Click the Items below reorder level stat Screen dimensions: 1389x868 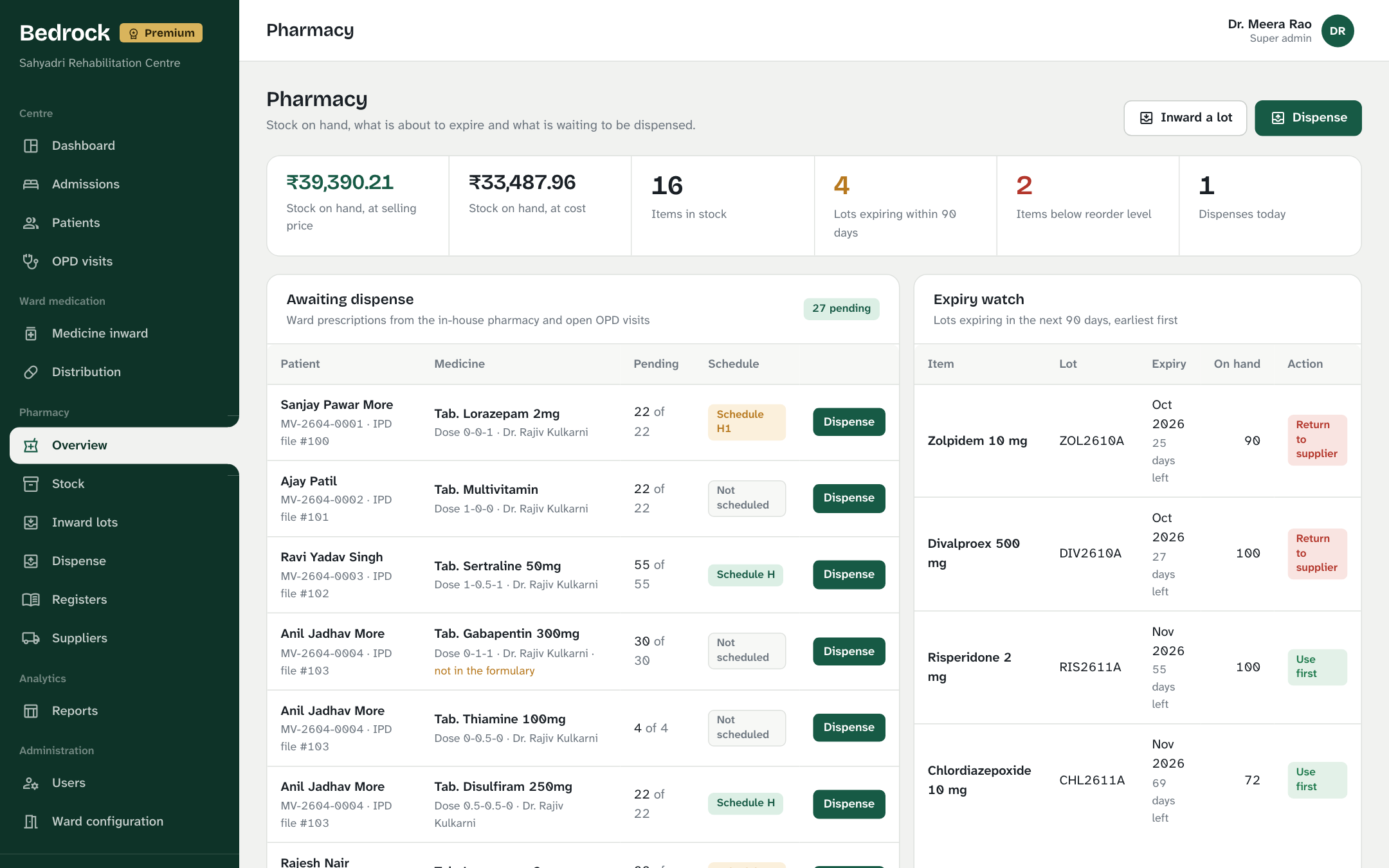[x=1088, y=206]
